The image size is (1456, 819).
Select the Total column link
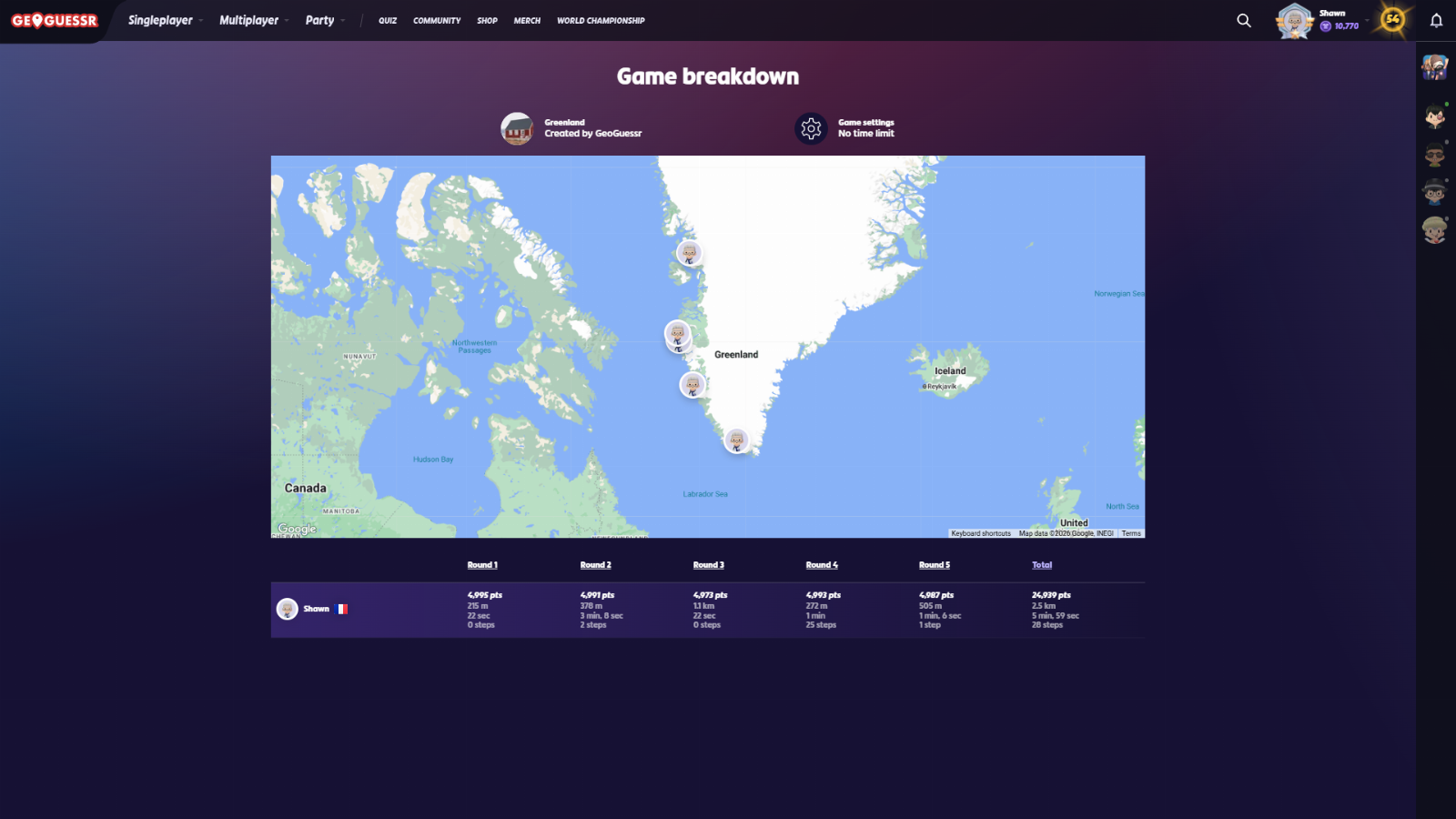click(x=1042, y=565)
